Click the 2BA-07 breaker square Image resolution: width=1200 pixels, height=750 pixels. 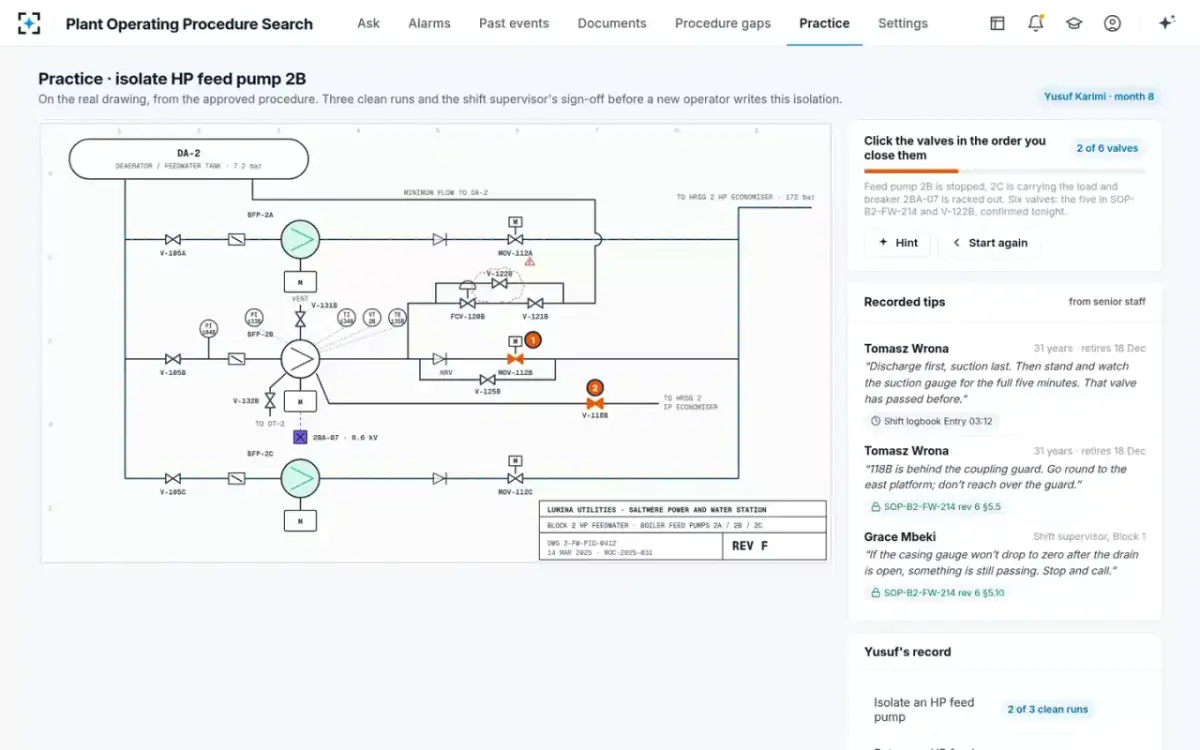point(300,437)
